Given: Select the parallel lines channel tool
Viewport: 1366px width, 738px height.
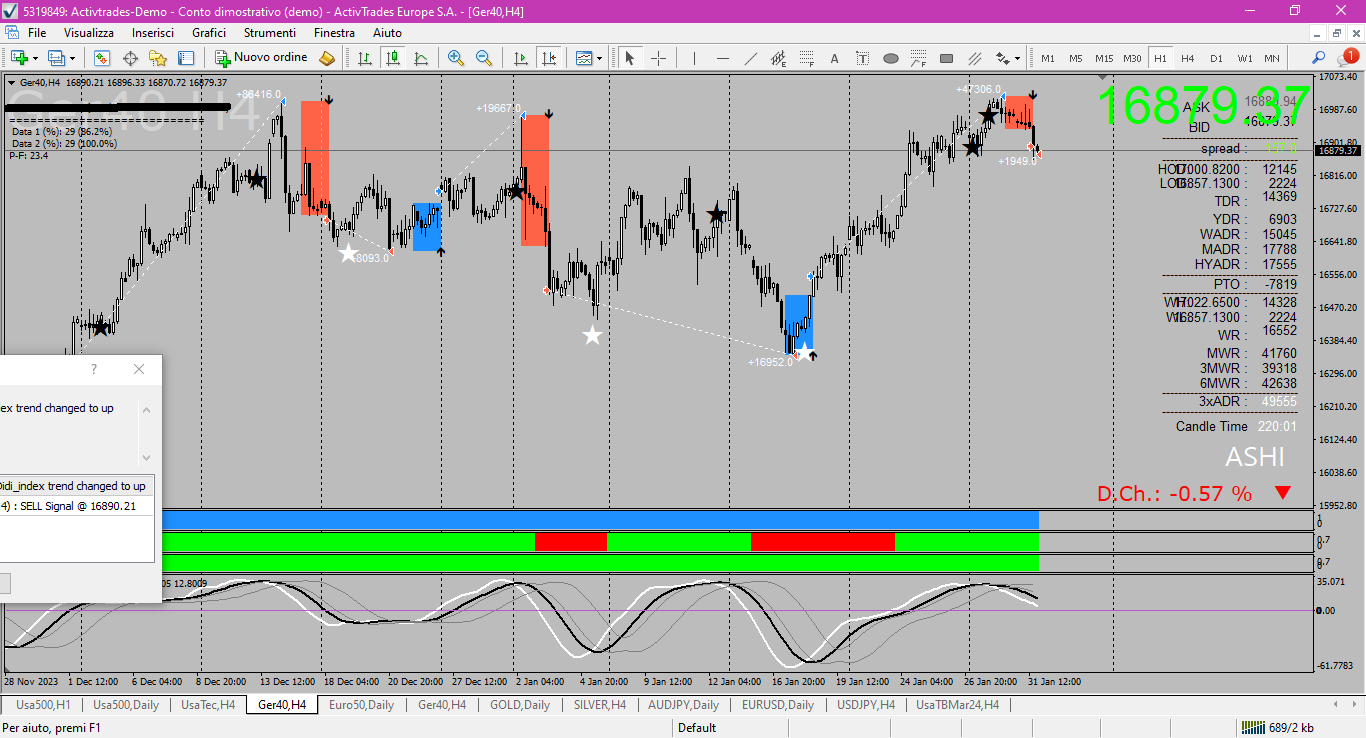Looking at the screenshot, I should click(x=974, y=58).
